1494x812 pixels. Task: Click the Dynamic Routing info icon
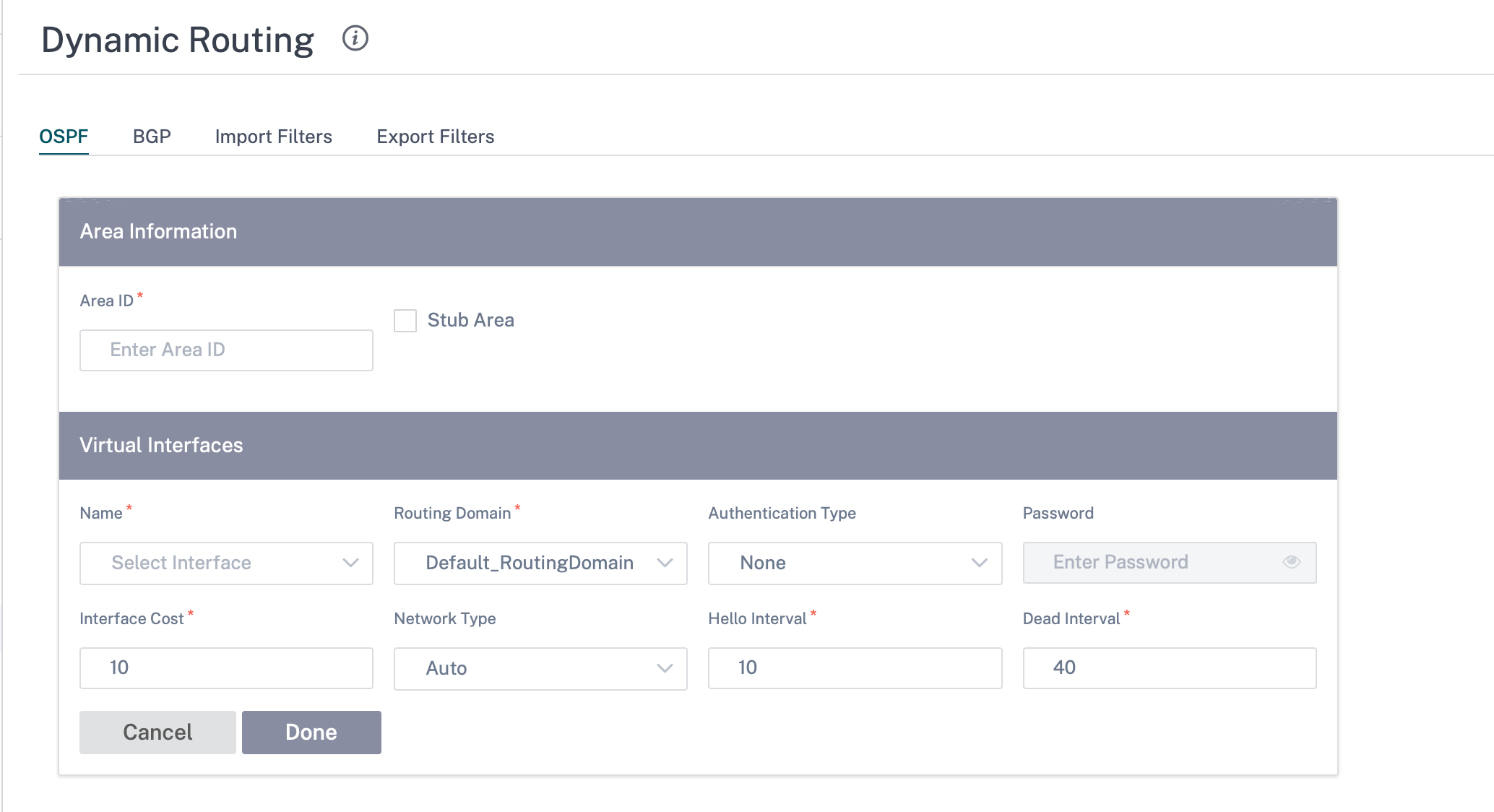tap(355, 38)
